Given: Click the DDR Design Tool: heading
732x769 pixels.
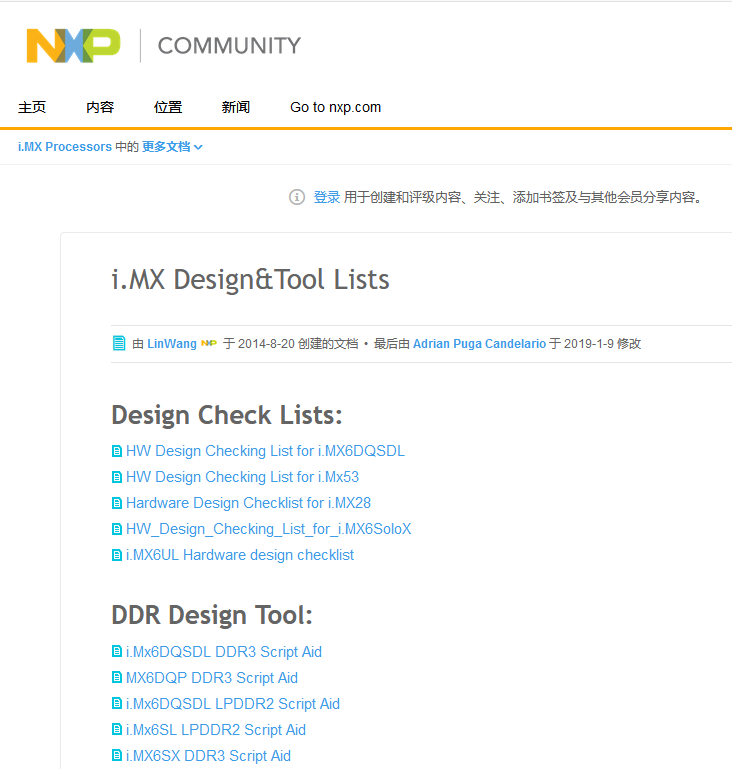Looking at the screenshot, I should point(212,615).
